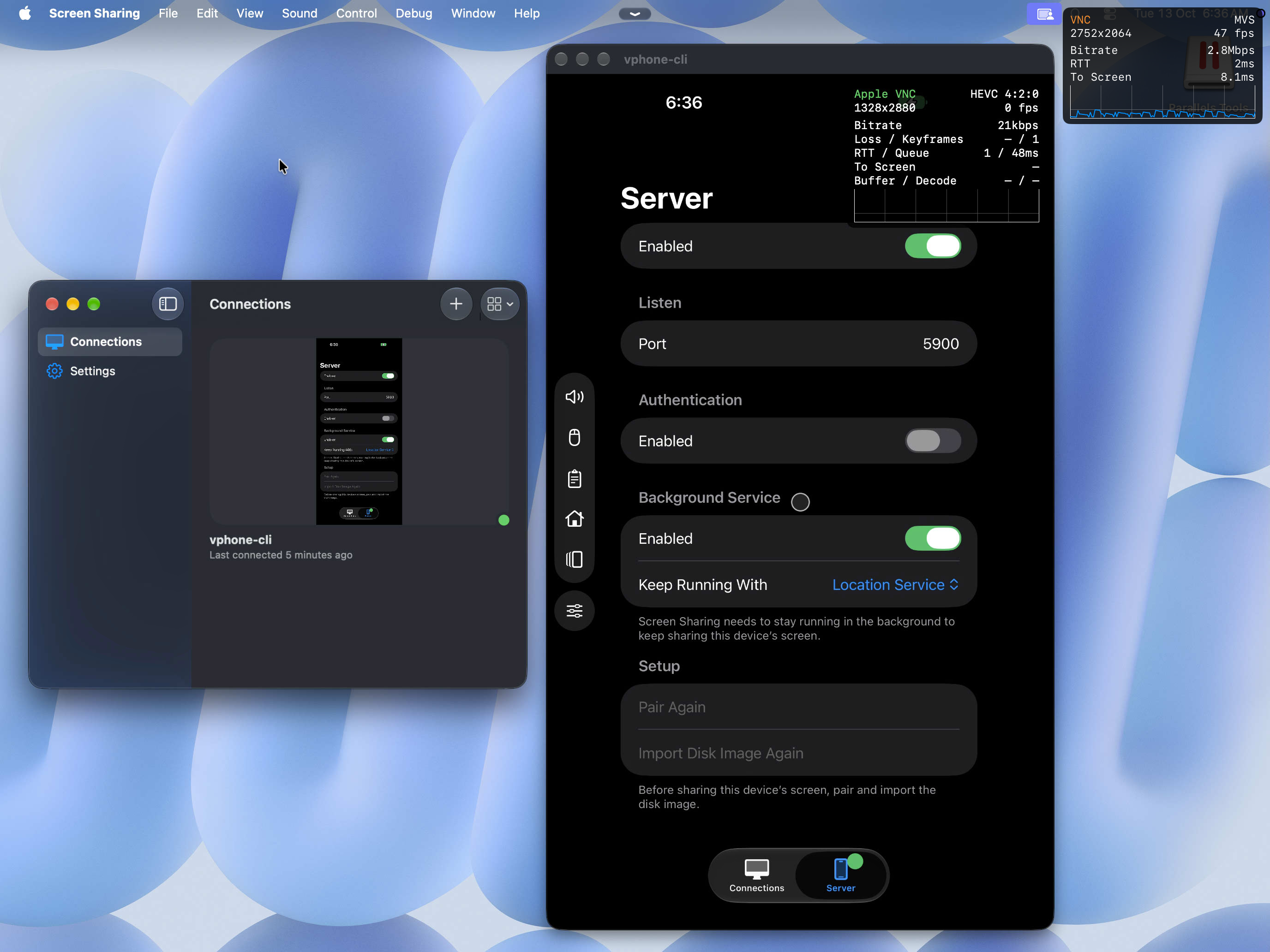Viewport: 1270px width, 952px height.
Task: Click Import Disk Image Again
Action: point(799,753)
